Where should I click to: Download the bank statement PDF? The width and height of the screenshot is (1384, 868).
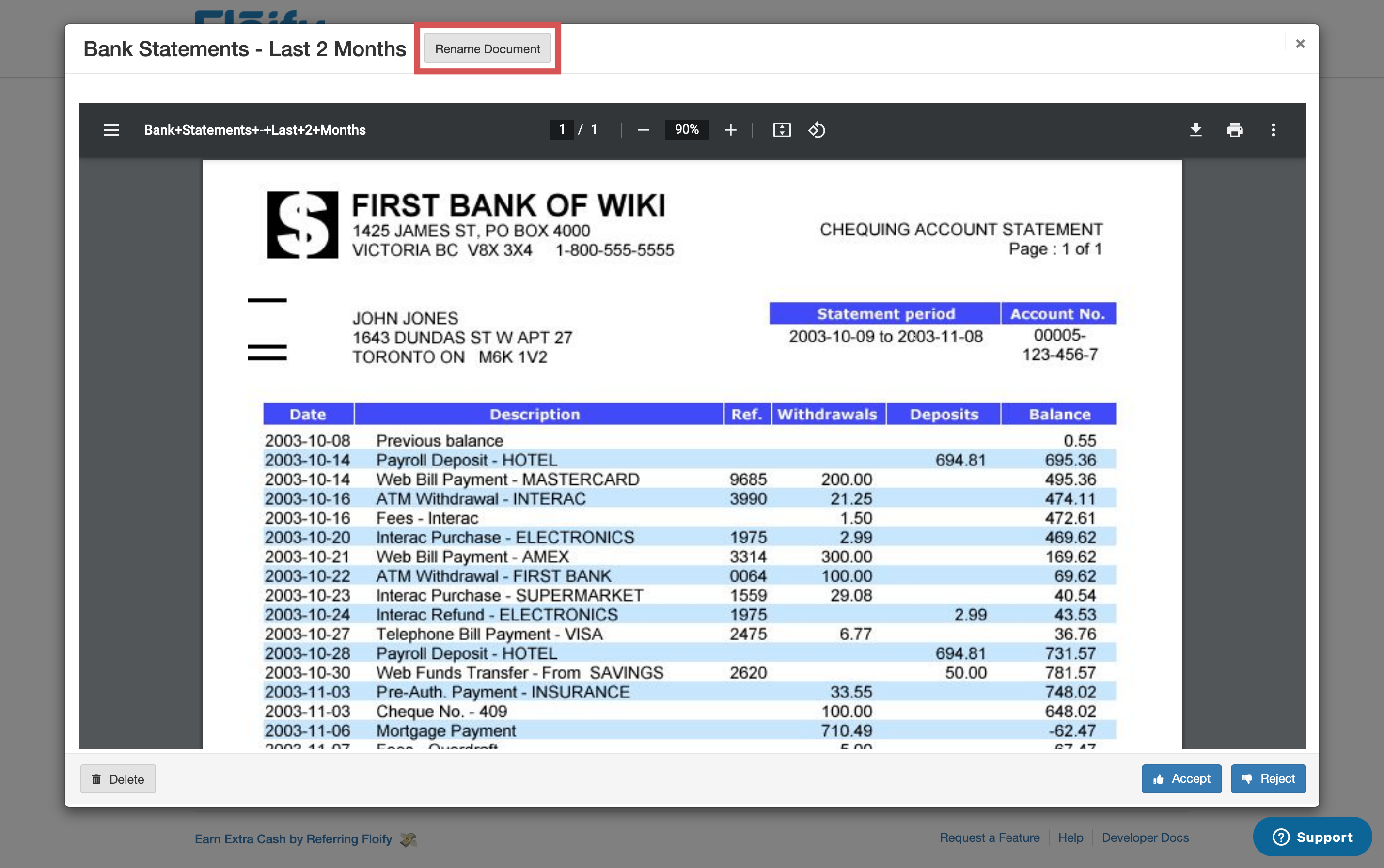click(x=1195, y=130)
